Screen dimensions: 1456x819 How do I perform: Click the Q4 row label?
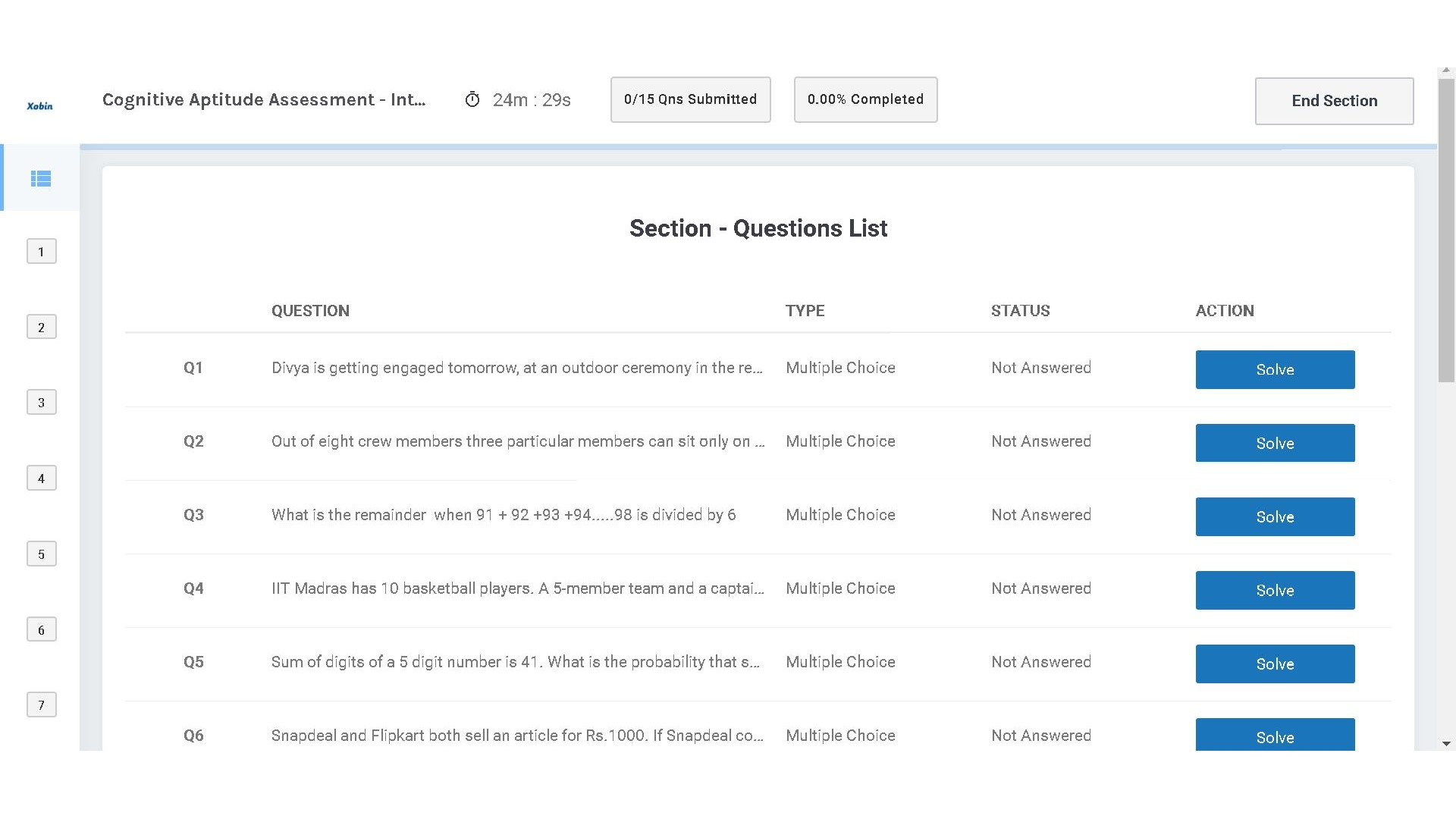pos(193,588)
